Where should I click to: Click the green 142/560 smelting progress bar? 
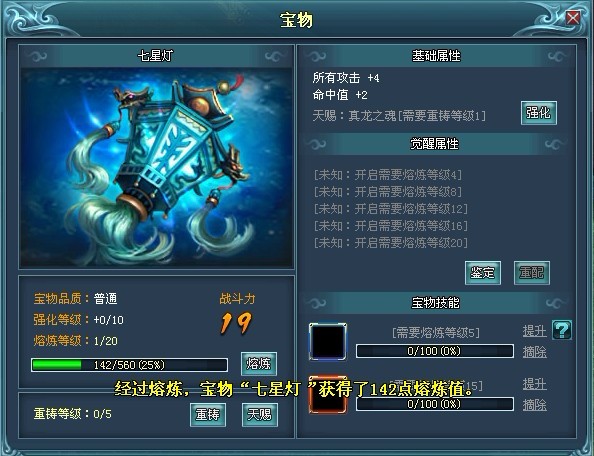pos(130,365)
